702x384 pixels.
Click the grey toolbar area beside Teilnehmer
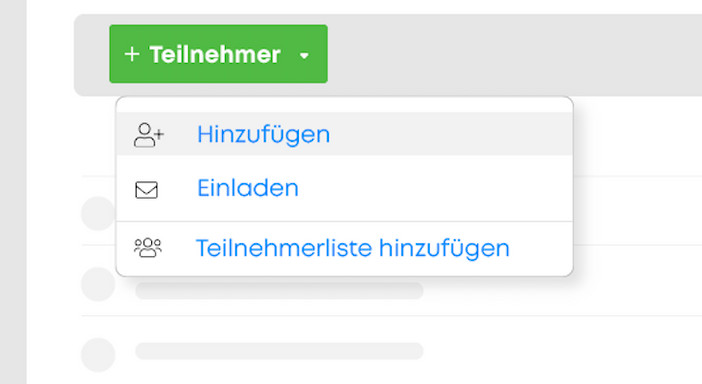[515, 54]
